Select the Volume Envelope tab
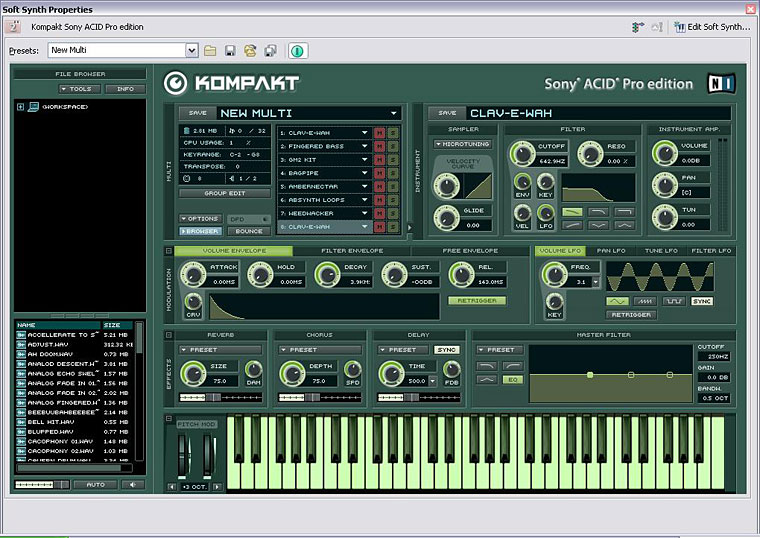 234,251
